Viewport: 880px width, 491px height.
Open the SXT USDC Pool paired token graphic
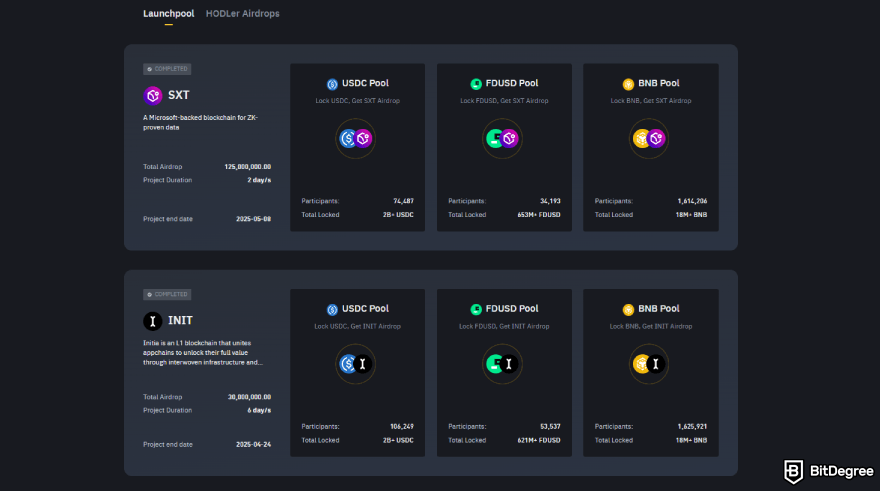357,139
